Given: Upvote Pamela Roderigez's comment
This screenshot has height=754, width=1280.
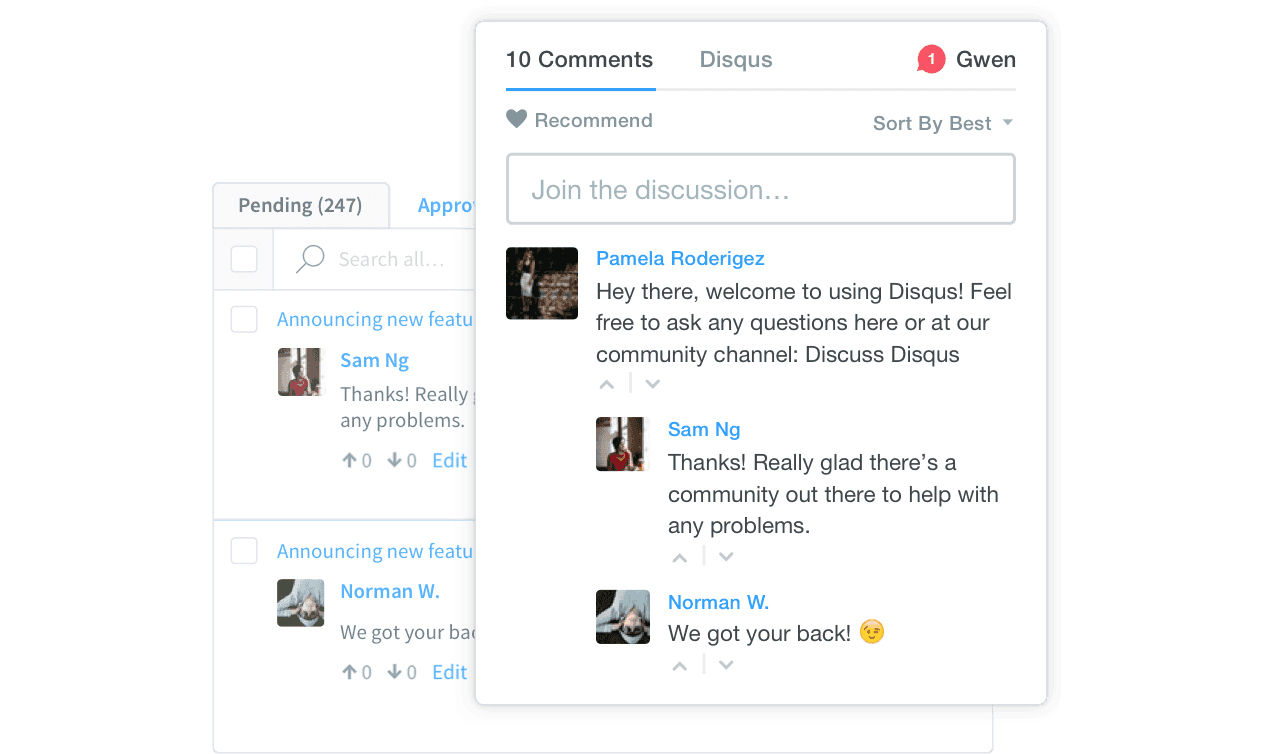Looking at the screenshot, I should pos(607,384).
